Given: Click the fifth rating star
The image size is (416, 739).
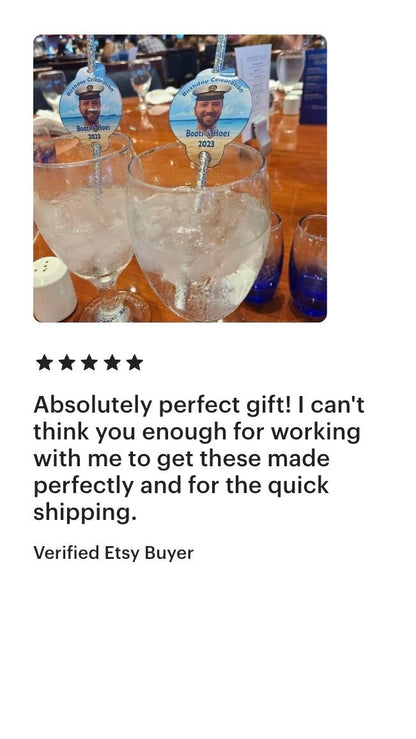Looking at the screenshot, I should [135, 363].
